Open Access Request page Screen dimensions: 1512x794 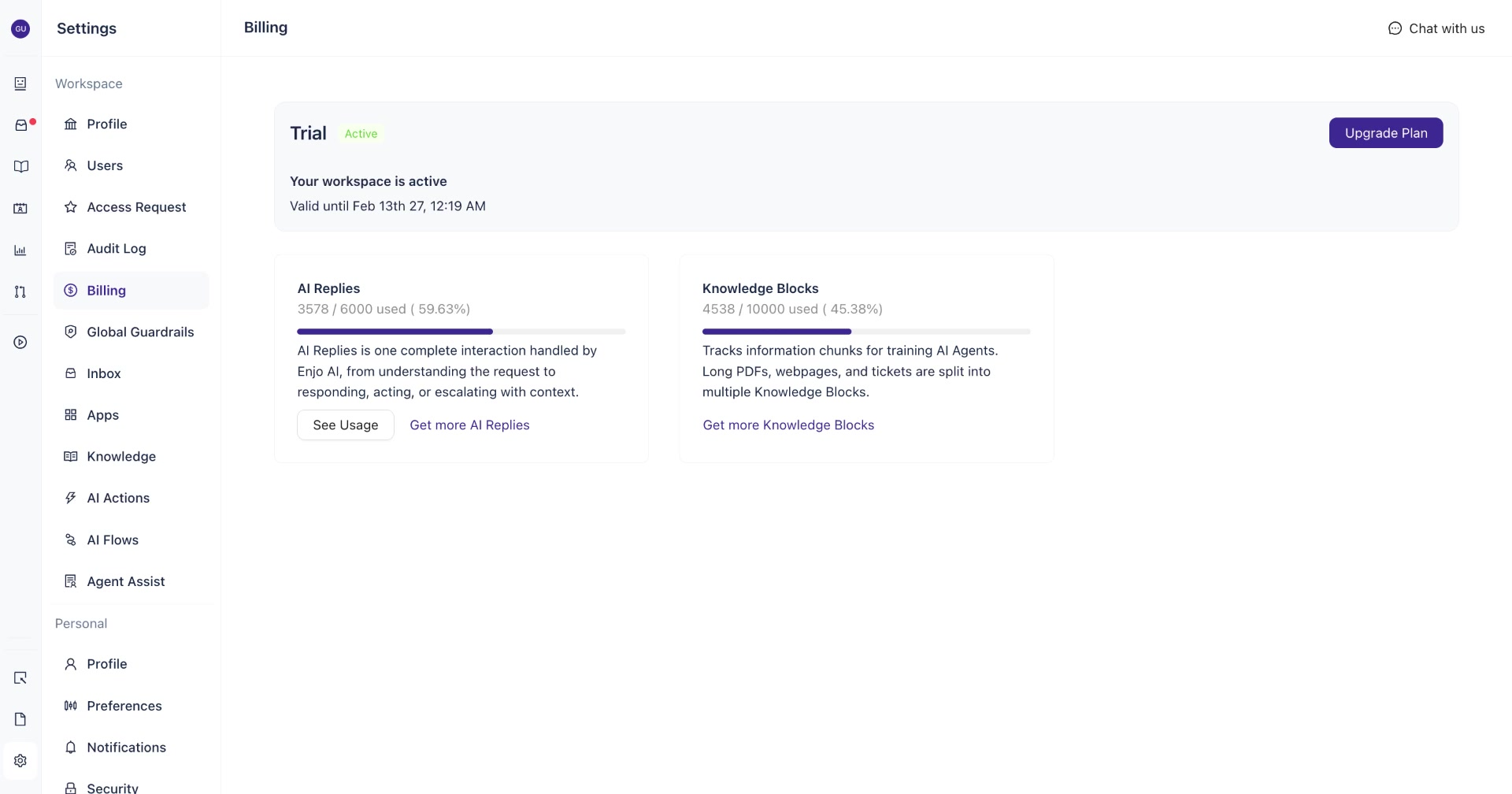[131, 207]
